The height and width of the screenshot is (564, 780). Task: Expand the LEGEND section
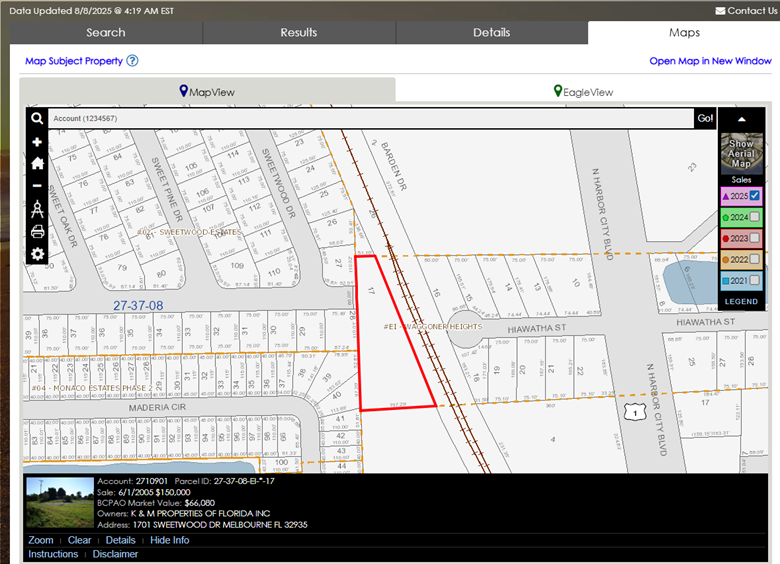(741, 301)
